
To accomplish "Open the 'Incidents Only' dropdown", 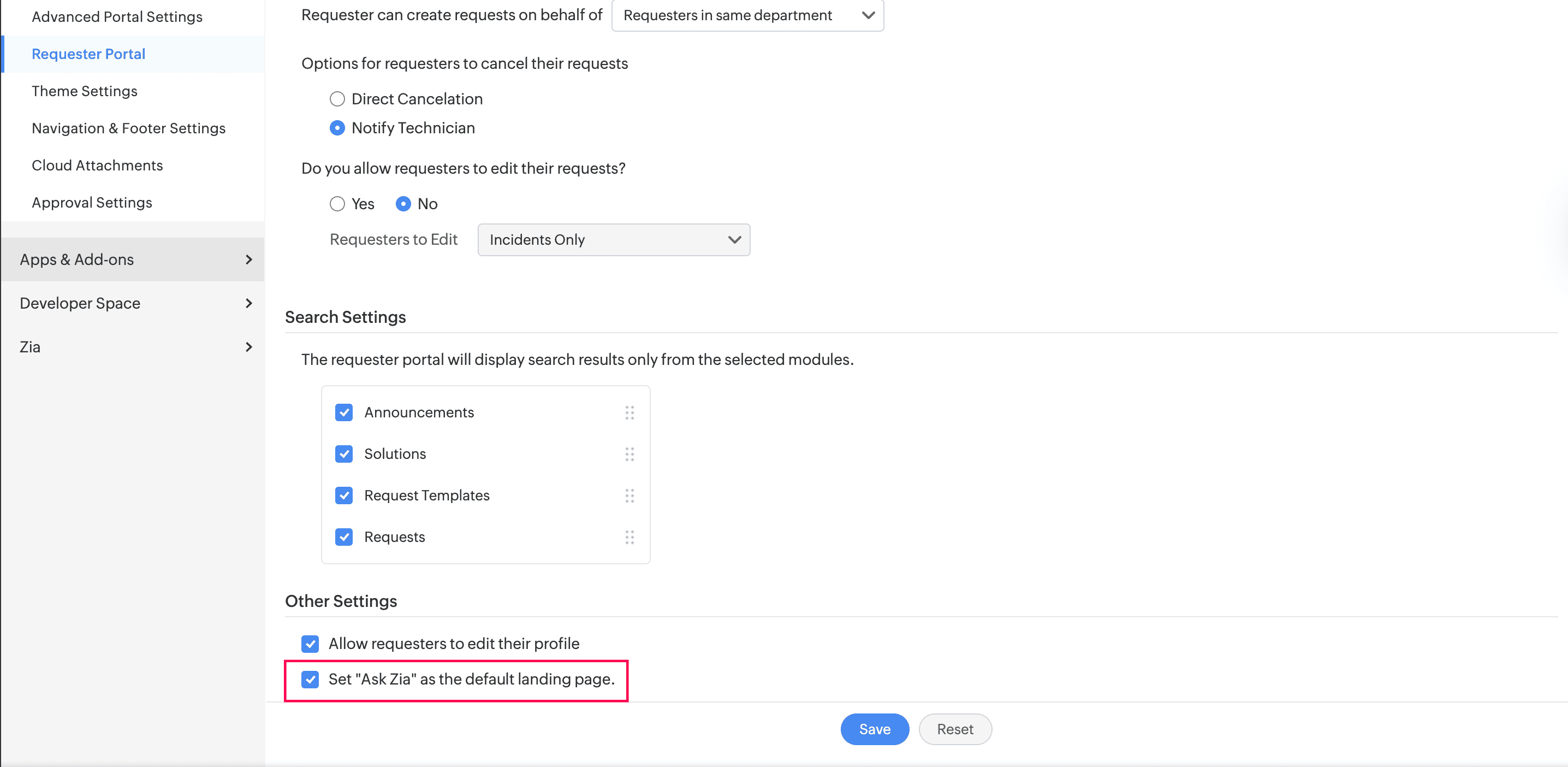I will 613,239.
